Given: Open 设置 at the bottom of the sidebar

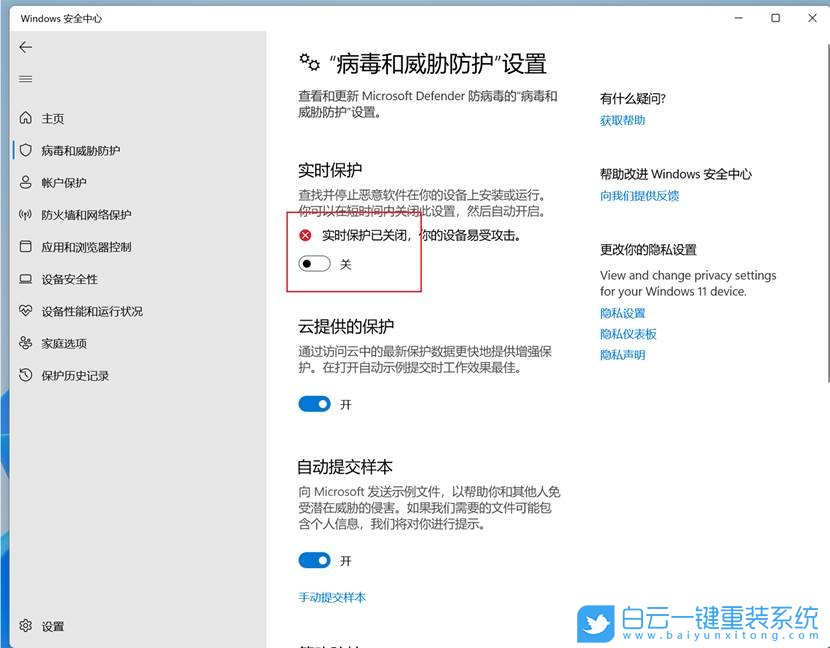Looking at the screenshot, I should pos(42,625).
